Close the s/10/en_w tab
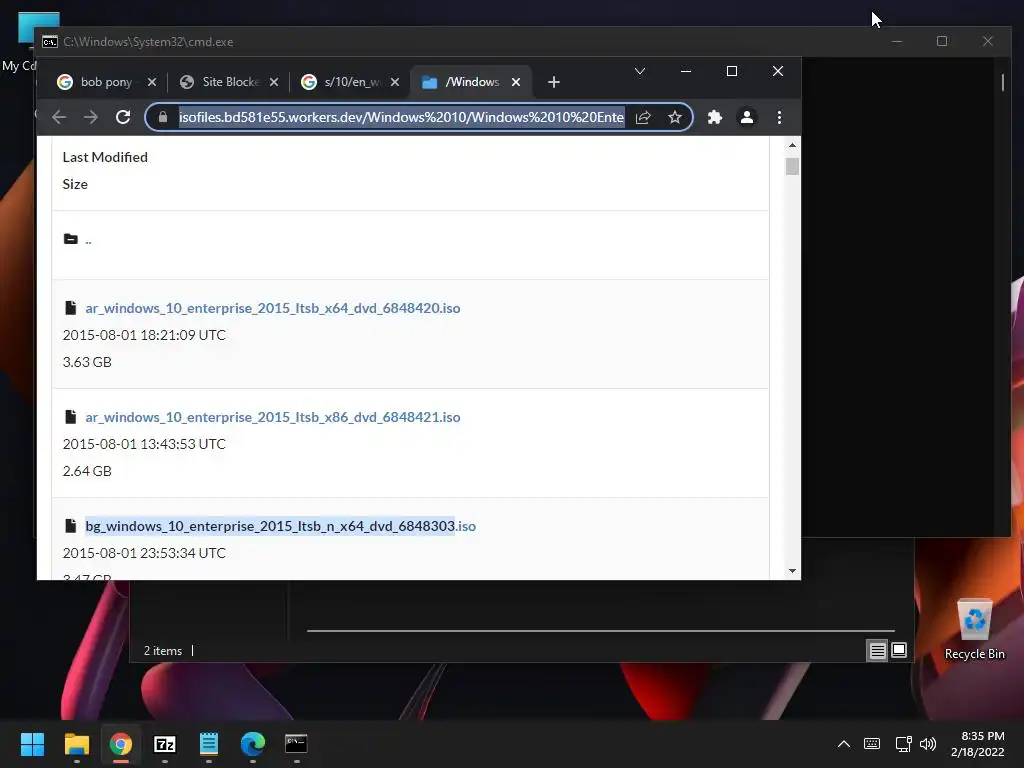The width and height of the screenshot is (1024, 768). coord(395,82)
